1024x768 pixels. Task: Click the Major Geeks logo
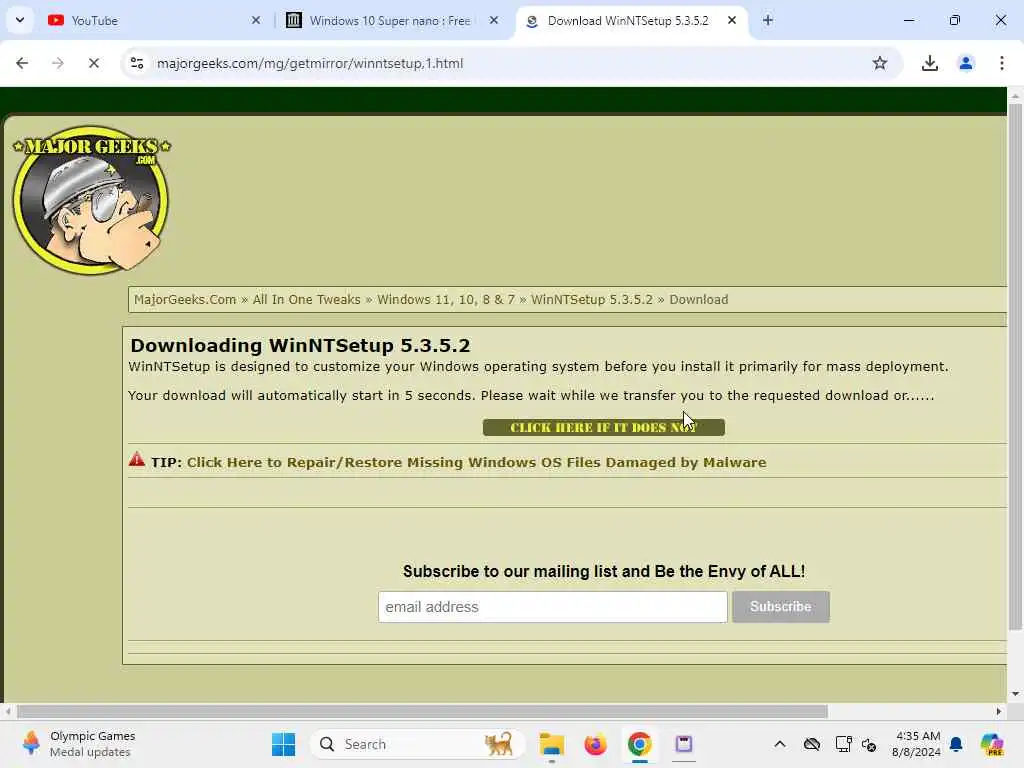91,199
